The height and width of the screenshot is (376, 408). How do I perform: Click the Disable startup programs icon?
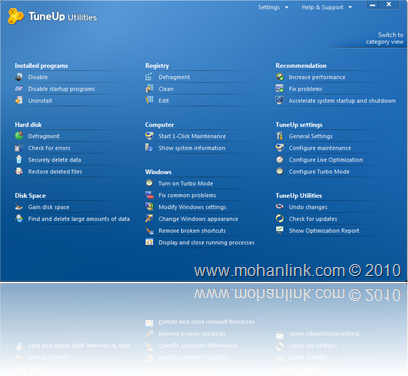click(19, 89)
